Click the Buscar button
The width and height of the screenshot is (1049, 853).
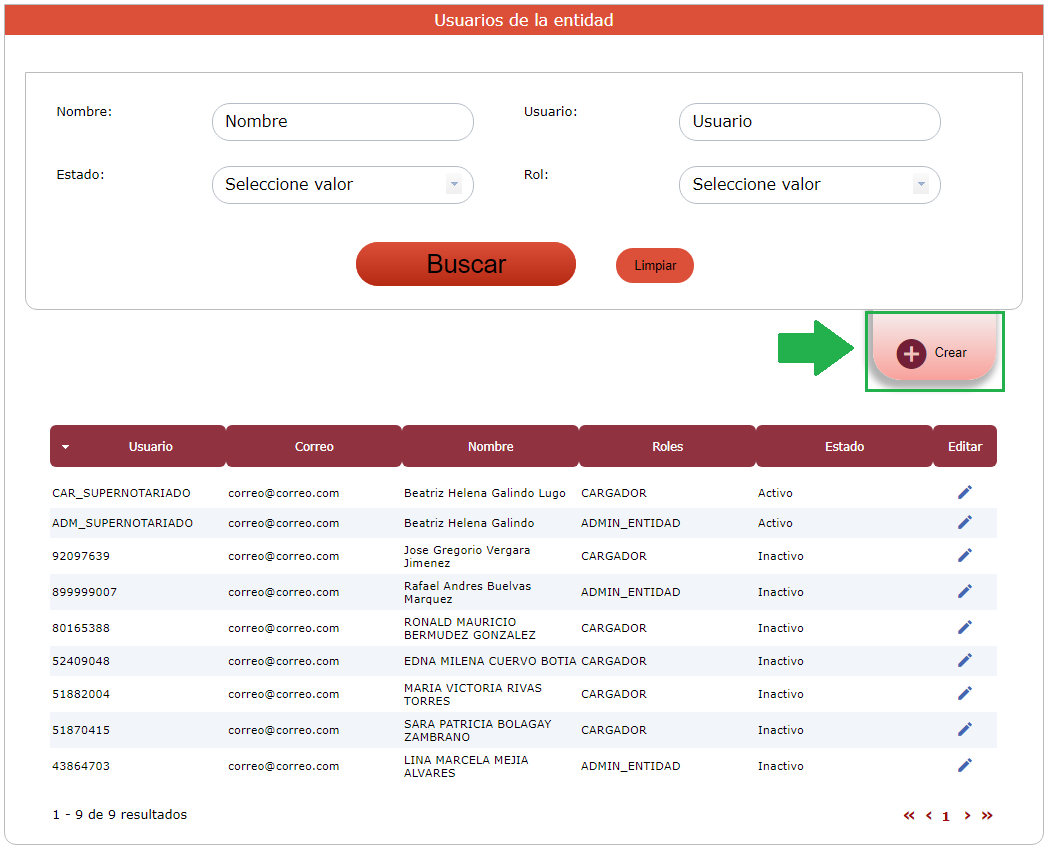465,264
